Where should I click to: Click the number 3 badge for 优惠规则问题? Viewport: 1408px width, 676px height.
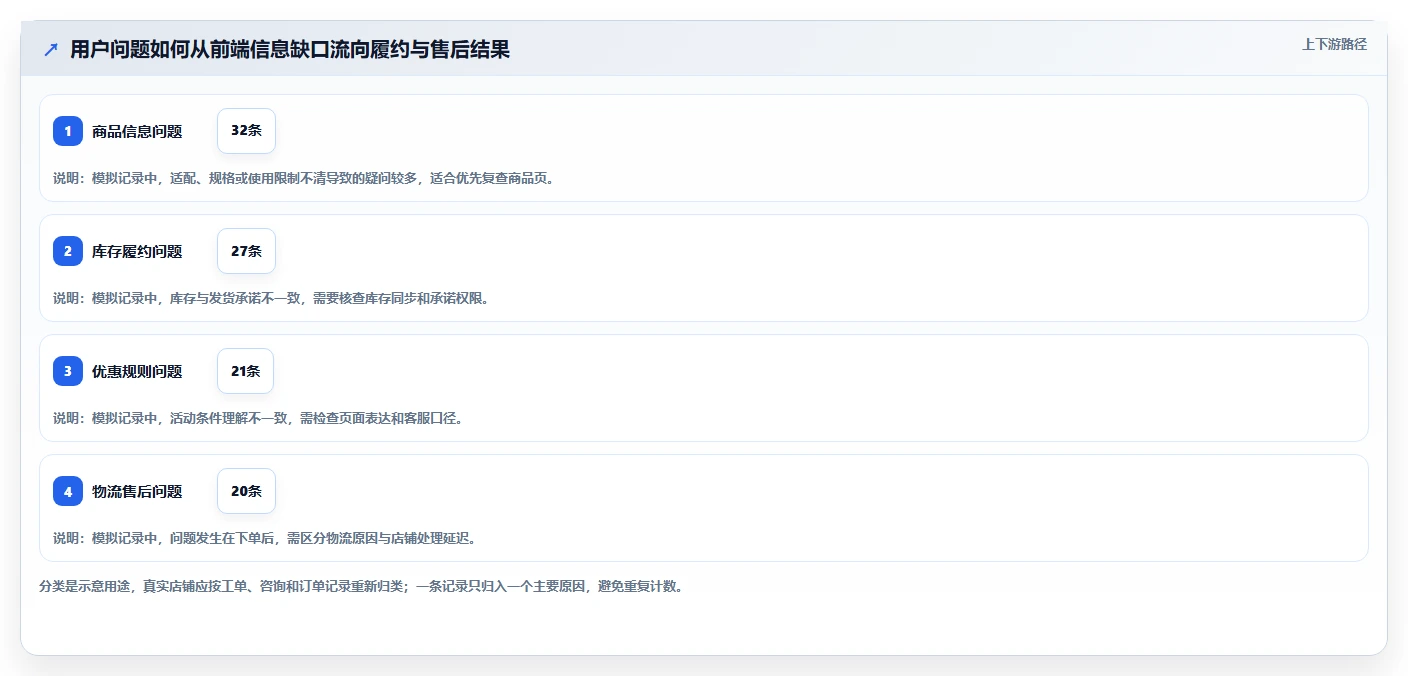tap(68, 371)
